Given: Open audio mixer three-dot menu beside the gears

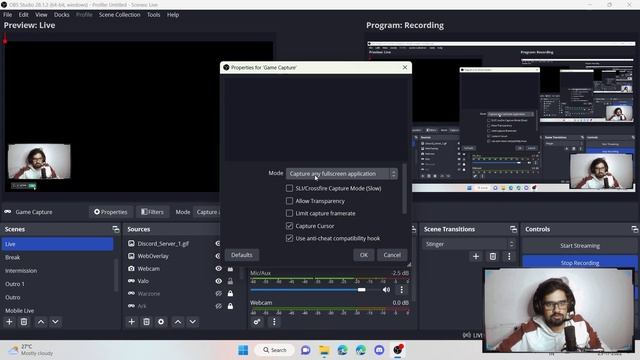Looking at the screenshot, I should pyautogui.click(x=274, y=322).
